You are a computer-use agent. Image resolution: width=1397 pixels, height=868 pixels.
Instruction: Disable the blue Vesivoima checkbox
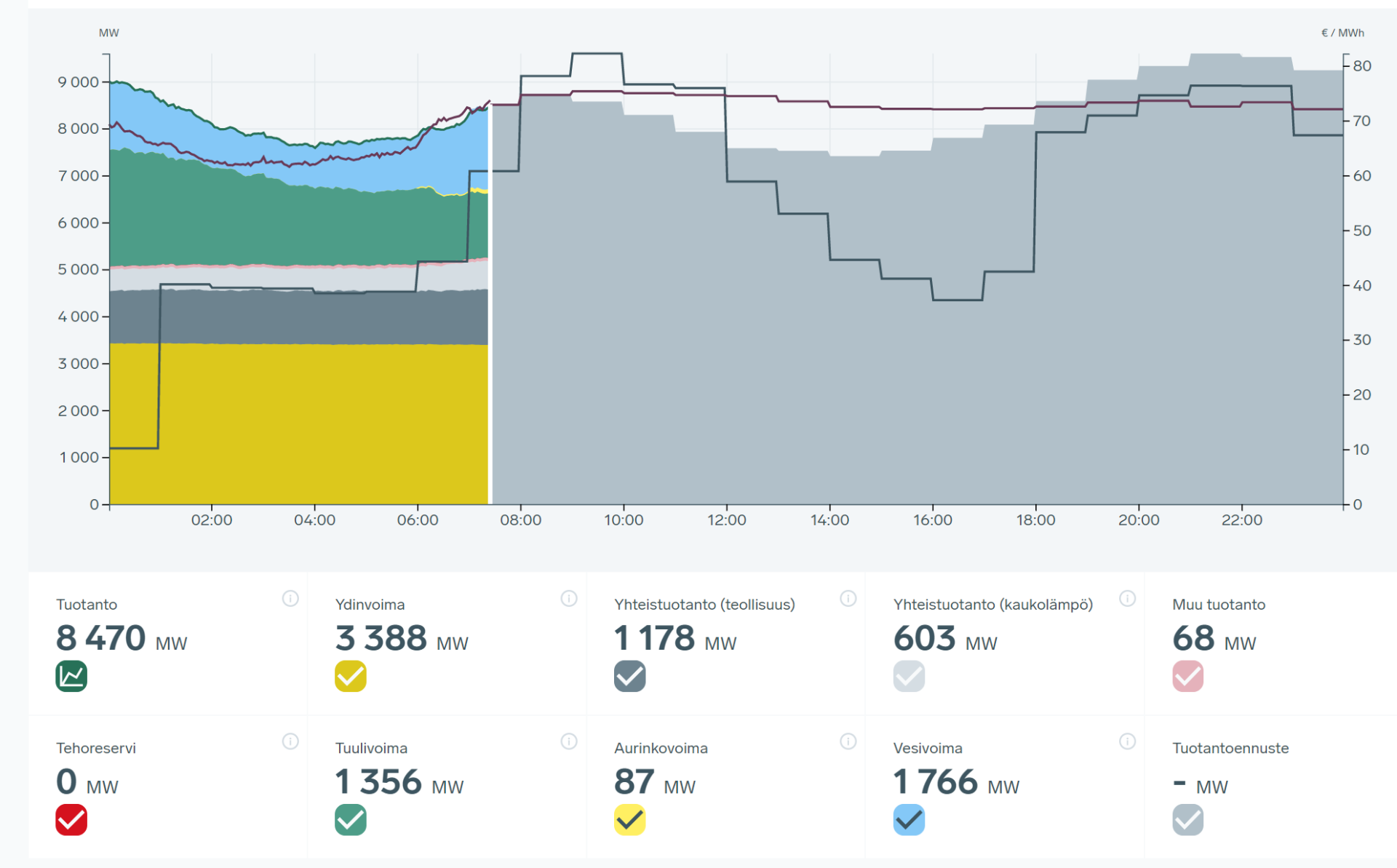click(x=909, y=820)
